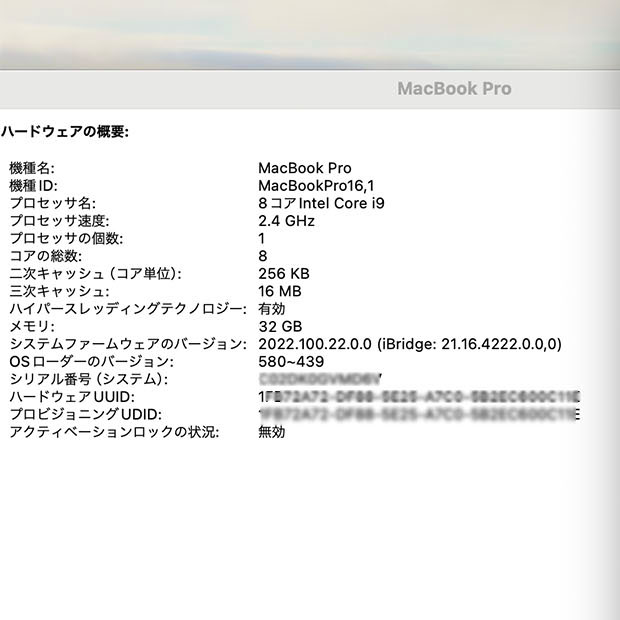Click the メモリ label
This screenshot has height=620, width=620.
tap(32, 327)
